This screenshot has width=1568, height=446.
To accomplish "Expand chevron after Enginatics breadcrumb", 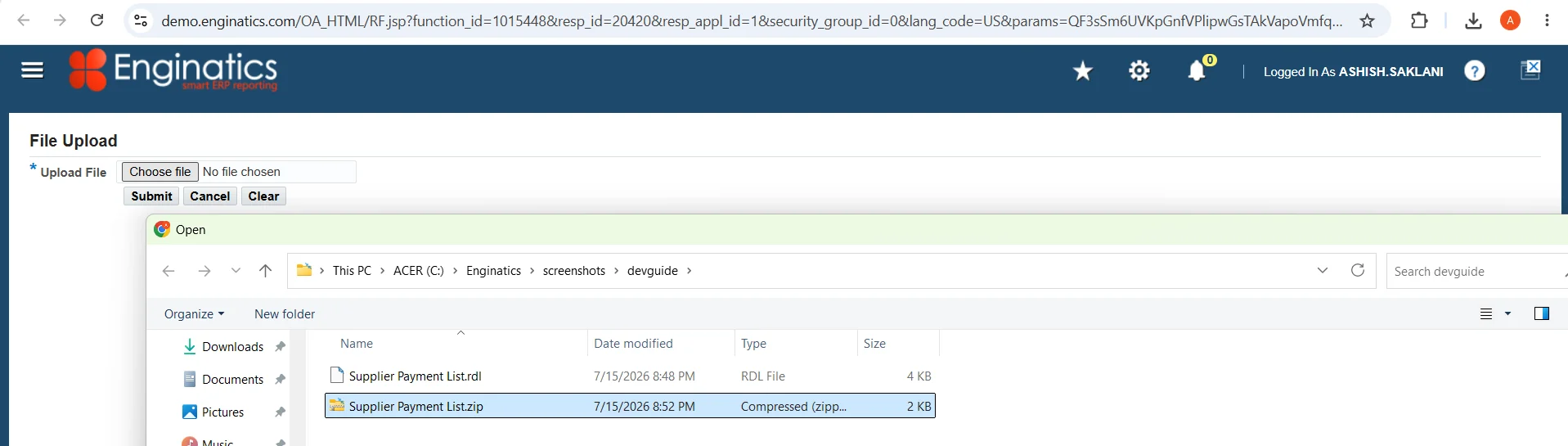I will [532, 271].
